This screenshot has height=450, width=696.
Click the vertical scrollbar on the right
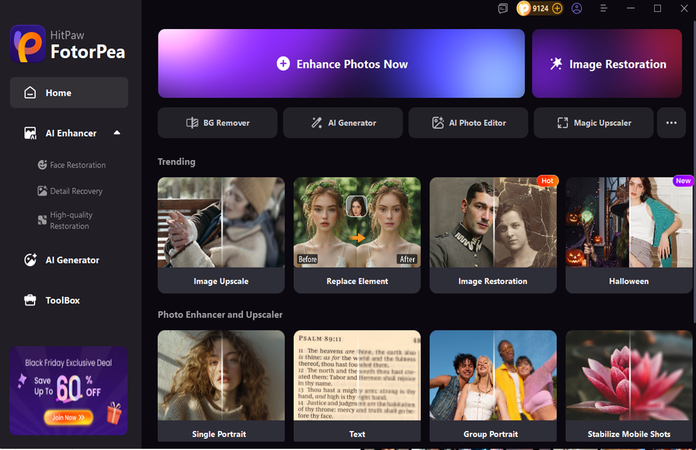pyautogui.click(x=694, y=171)
